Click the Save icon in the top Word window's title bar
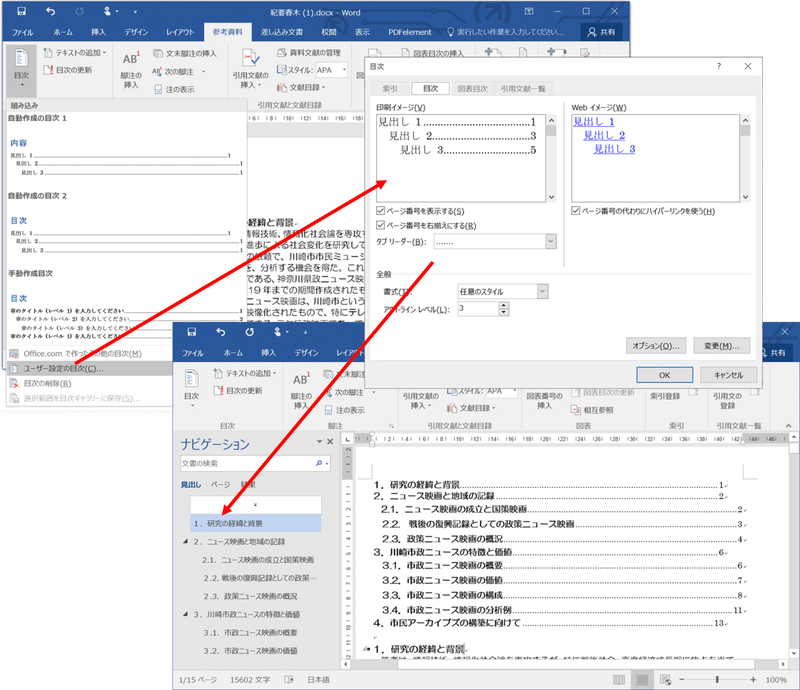 (21, 11)
